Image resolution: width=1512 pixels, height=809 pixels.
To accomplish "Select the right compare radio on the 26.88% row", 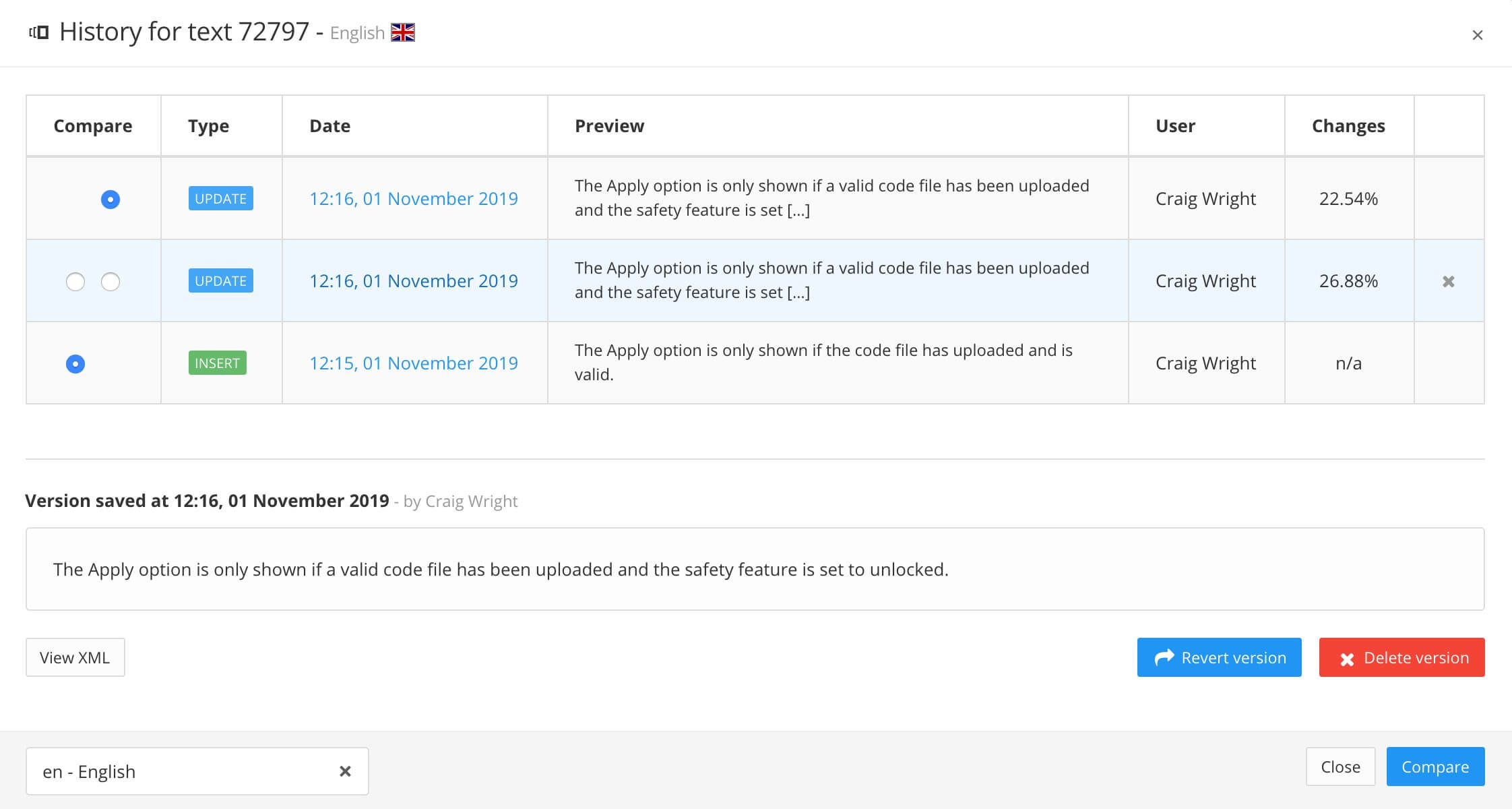I will click(110, 282).
